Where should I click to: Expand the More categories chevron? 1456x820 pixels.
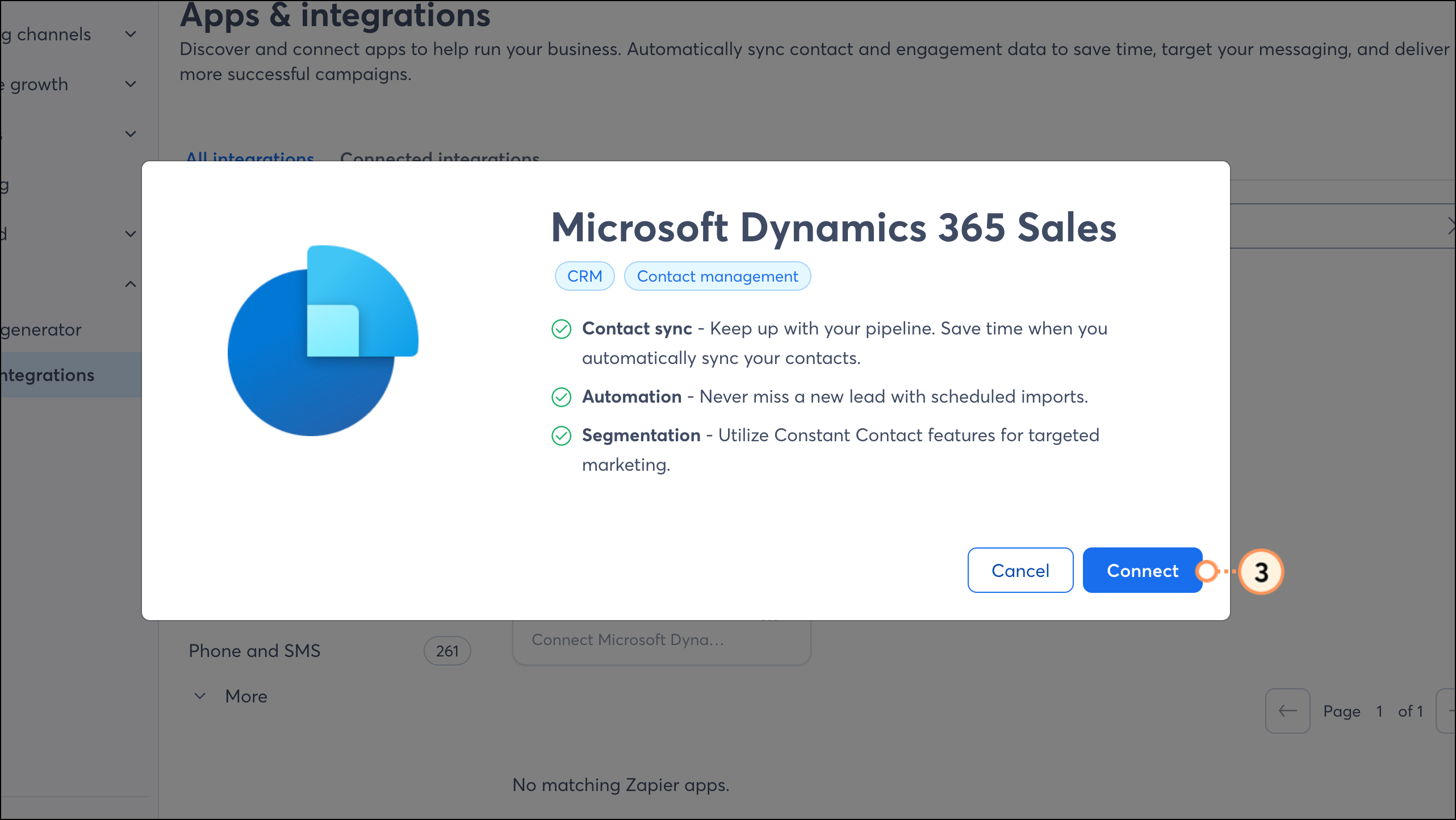[x=200, y=696]
